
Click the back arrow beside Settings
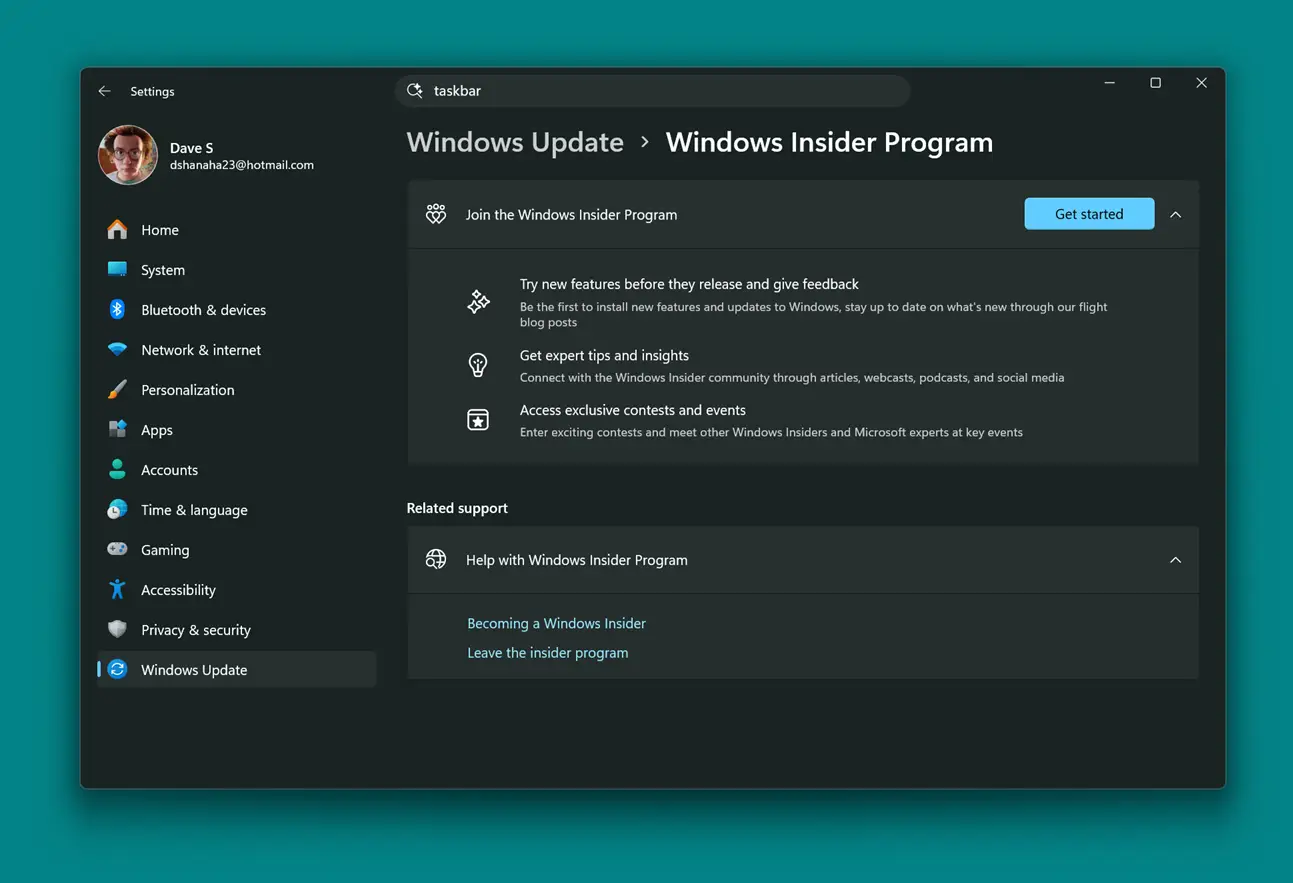pos(104,91)
